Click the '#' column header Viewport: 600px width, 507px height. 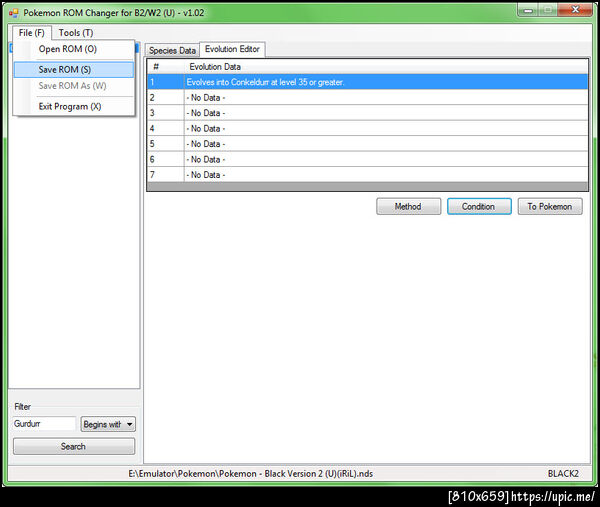pos(166,67)
